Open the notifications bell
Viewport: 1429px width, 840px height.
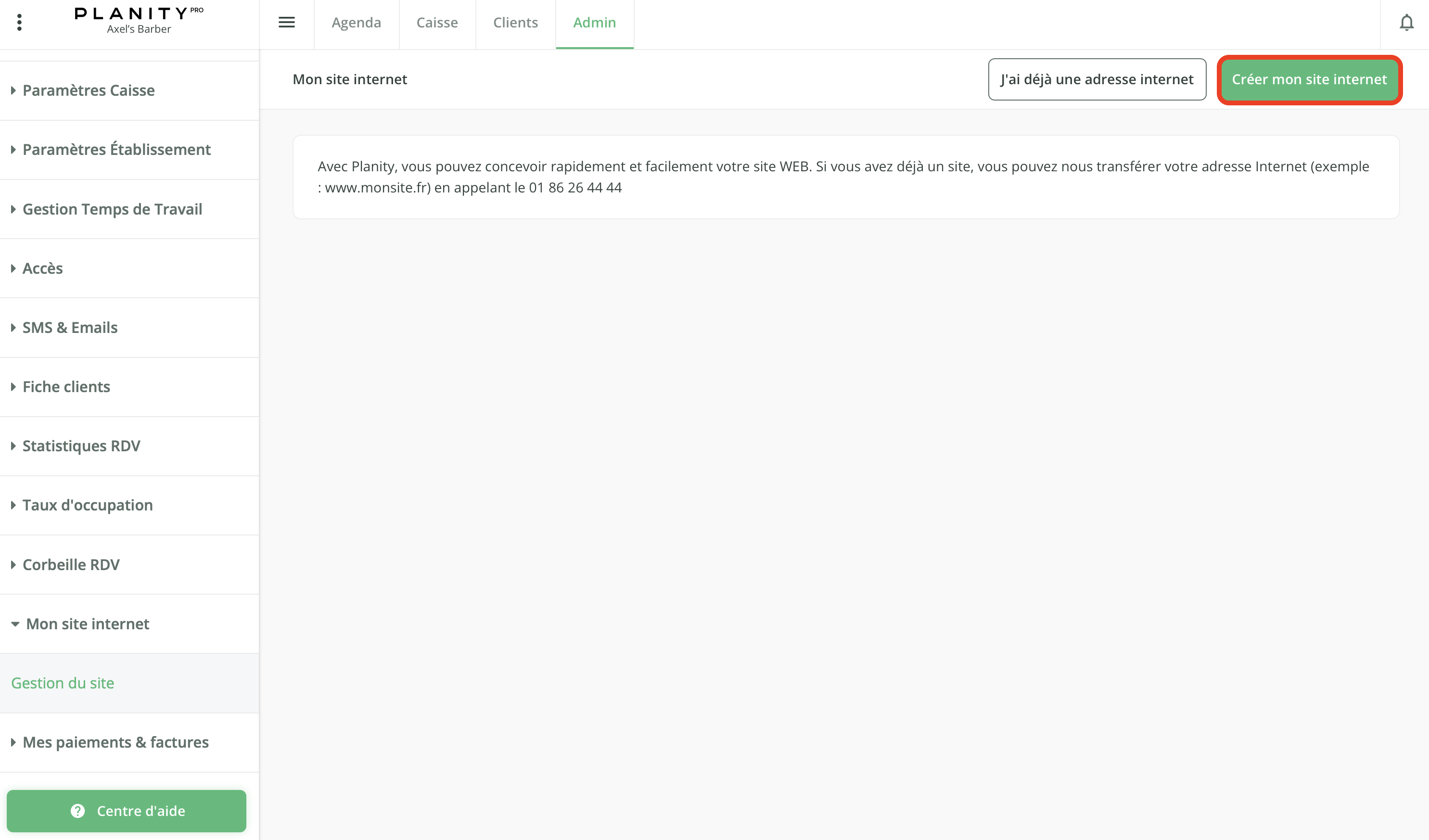pyautogui.click(x=1406, y=23)
